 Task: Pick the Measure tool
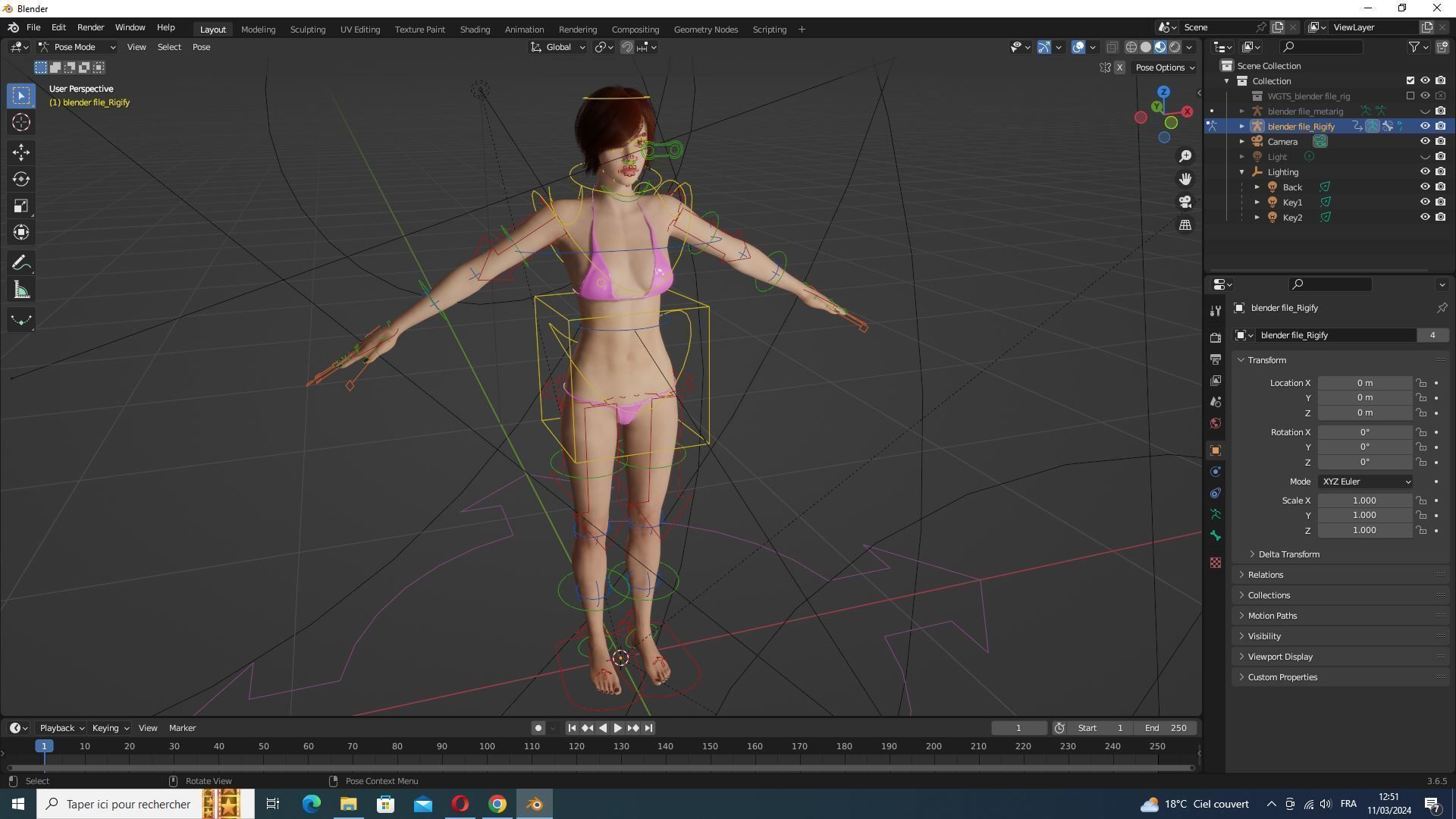tap(21, 290)
